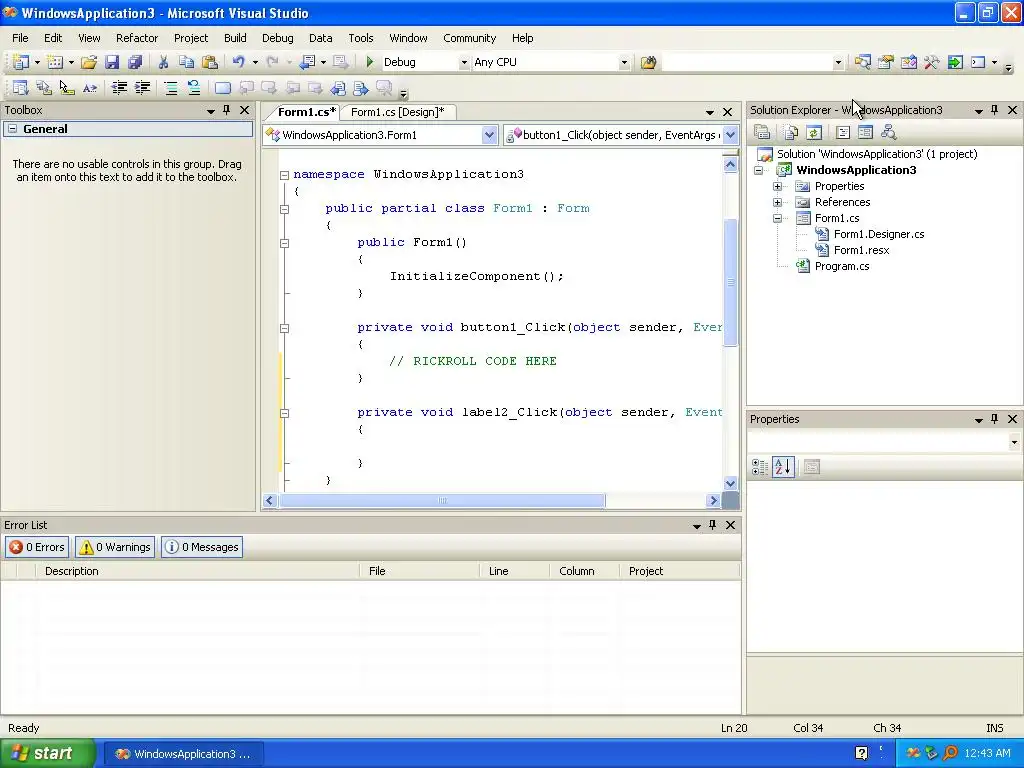Click Refresh in Solution Explorer toolbar
The image size is (1024, 768).
click(x=814, y=133)
